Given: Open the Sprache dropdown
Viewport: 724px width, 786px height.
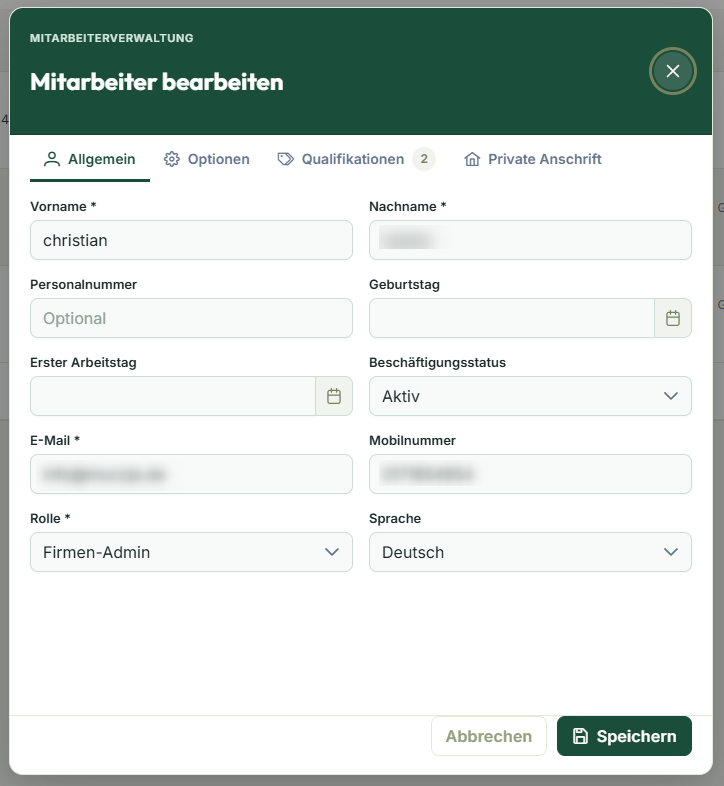Looking at the screenshot, I should click(x=530, y=552).
